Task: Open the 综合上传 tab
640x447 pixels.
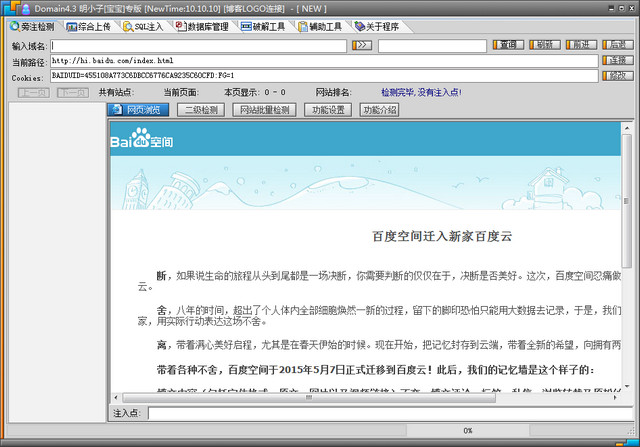Action: pyautogui.click(x=89, y=27)
